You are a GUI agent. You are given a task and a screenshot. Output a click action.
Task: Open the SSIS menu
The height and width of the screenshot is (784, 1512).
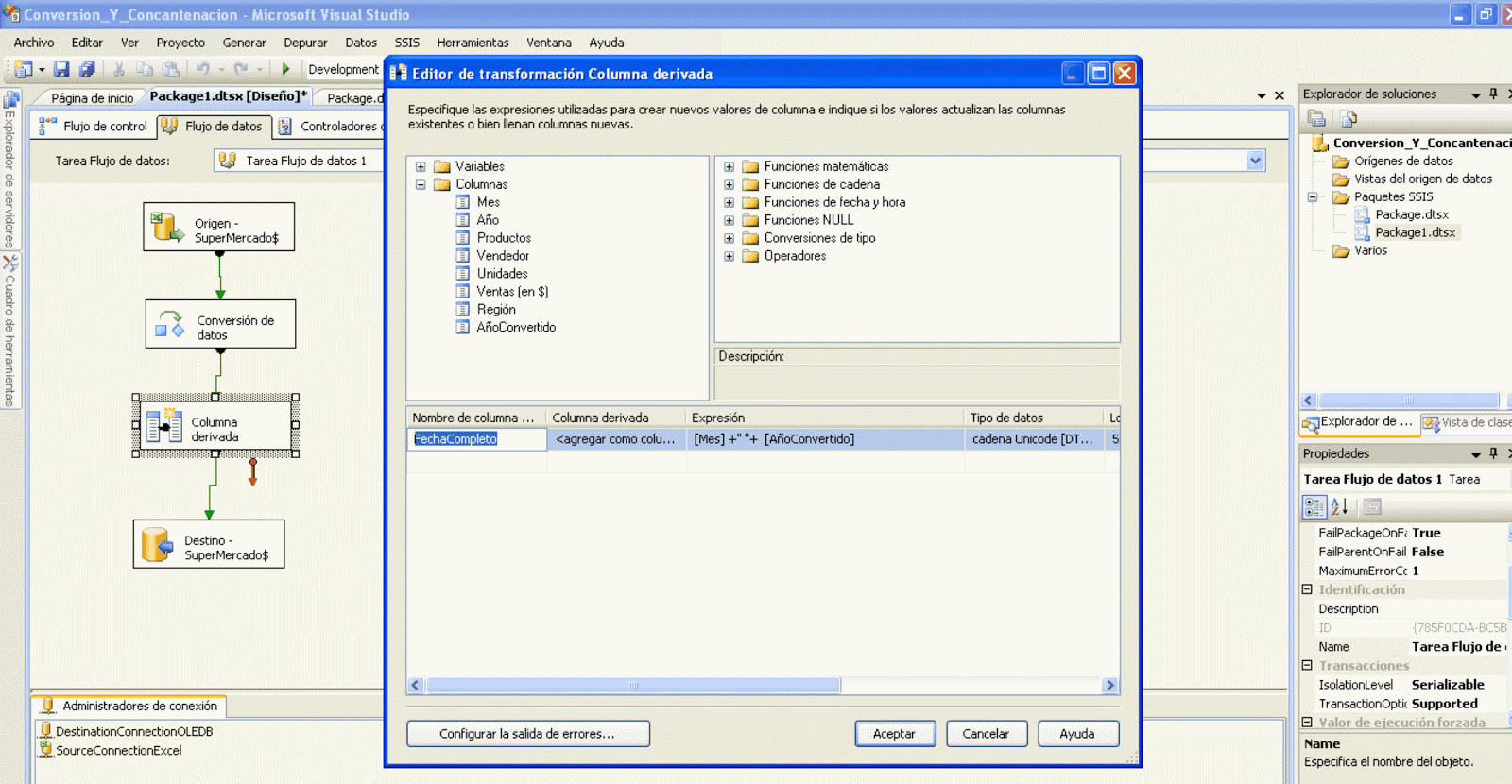pyautogui.click(x=407, y=43)
